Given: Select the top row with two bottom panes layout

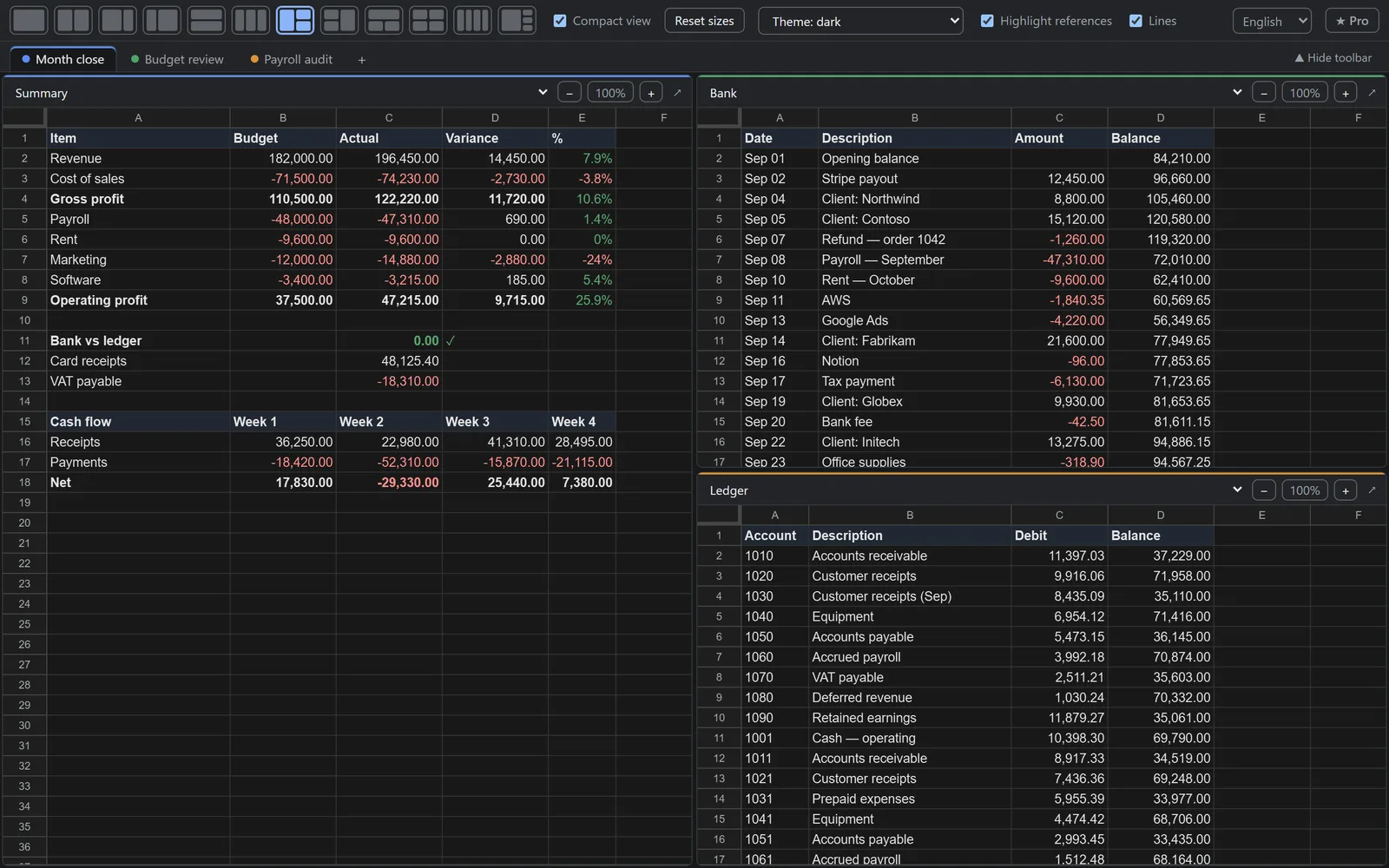Looking at the screenshot, I should 384,20.
